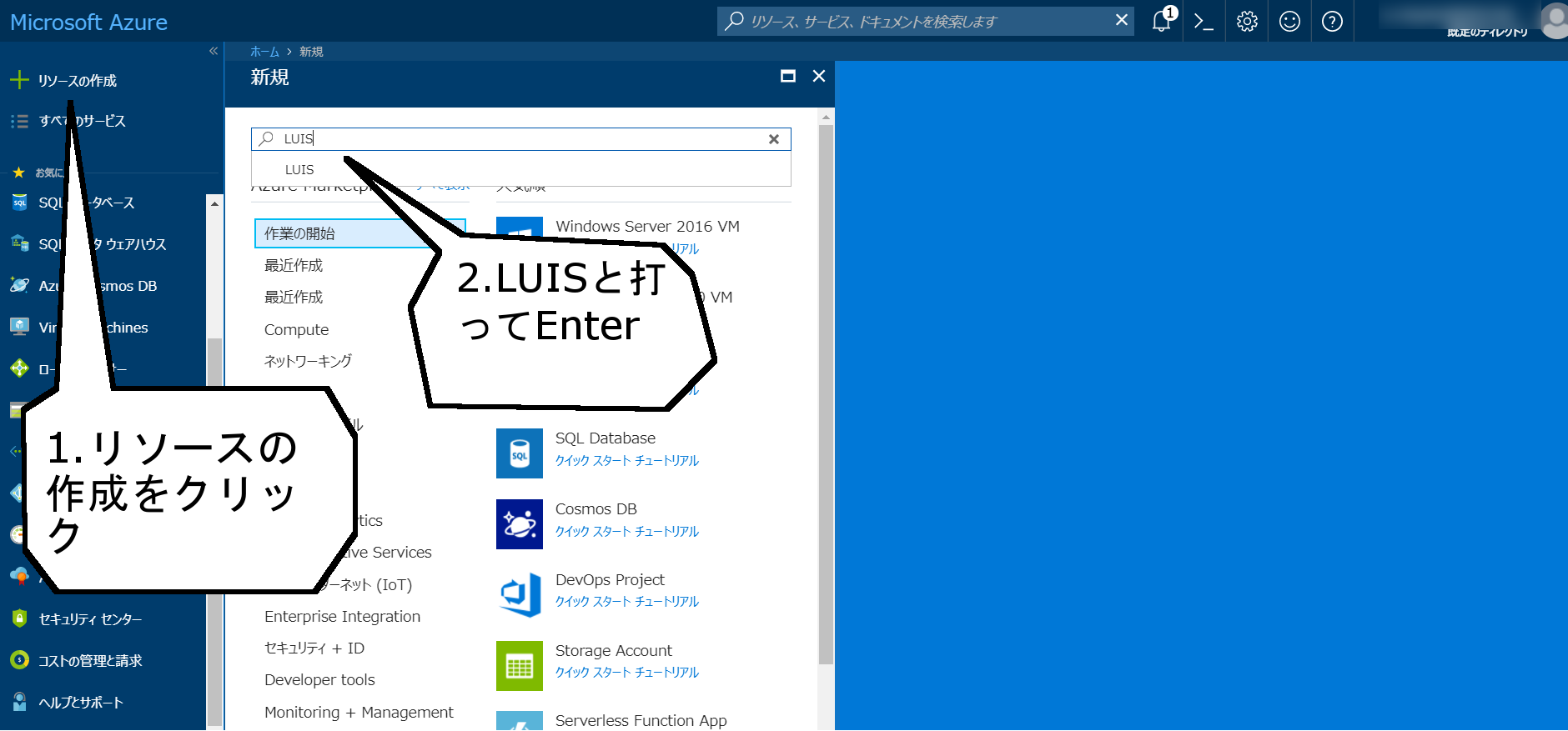
Task: Launch Cloud Shell from the top bar
Action: pyautogui.click(x=1204, y=21)
